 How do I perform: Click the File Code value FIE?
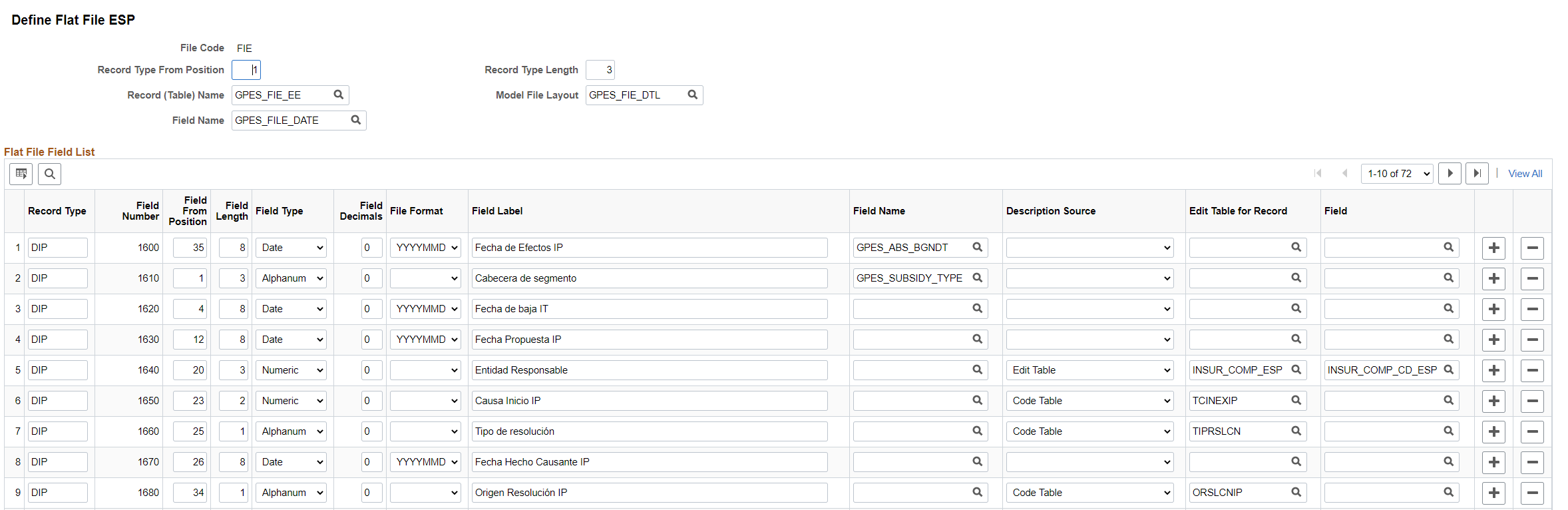(x=244, y=49)
